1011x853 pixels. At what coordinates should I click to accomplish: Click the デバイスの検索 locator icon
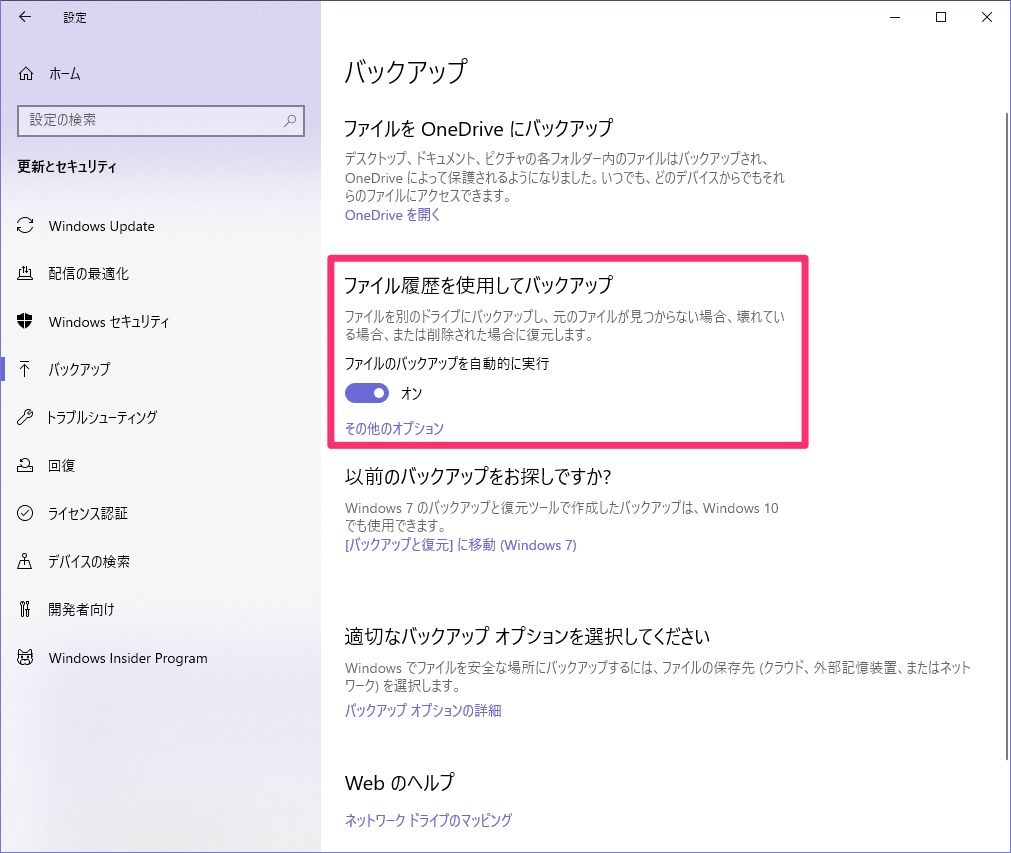click(25, 561)
